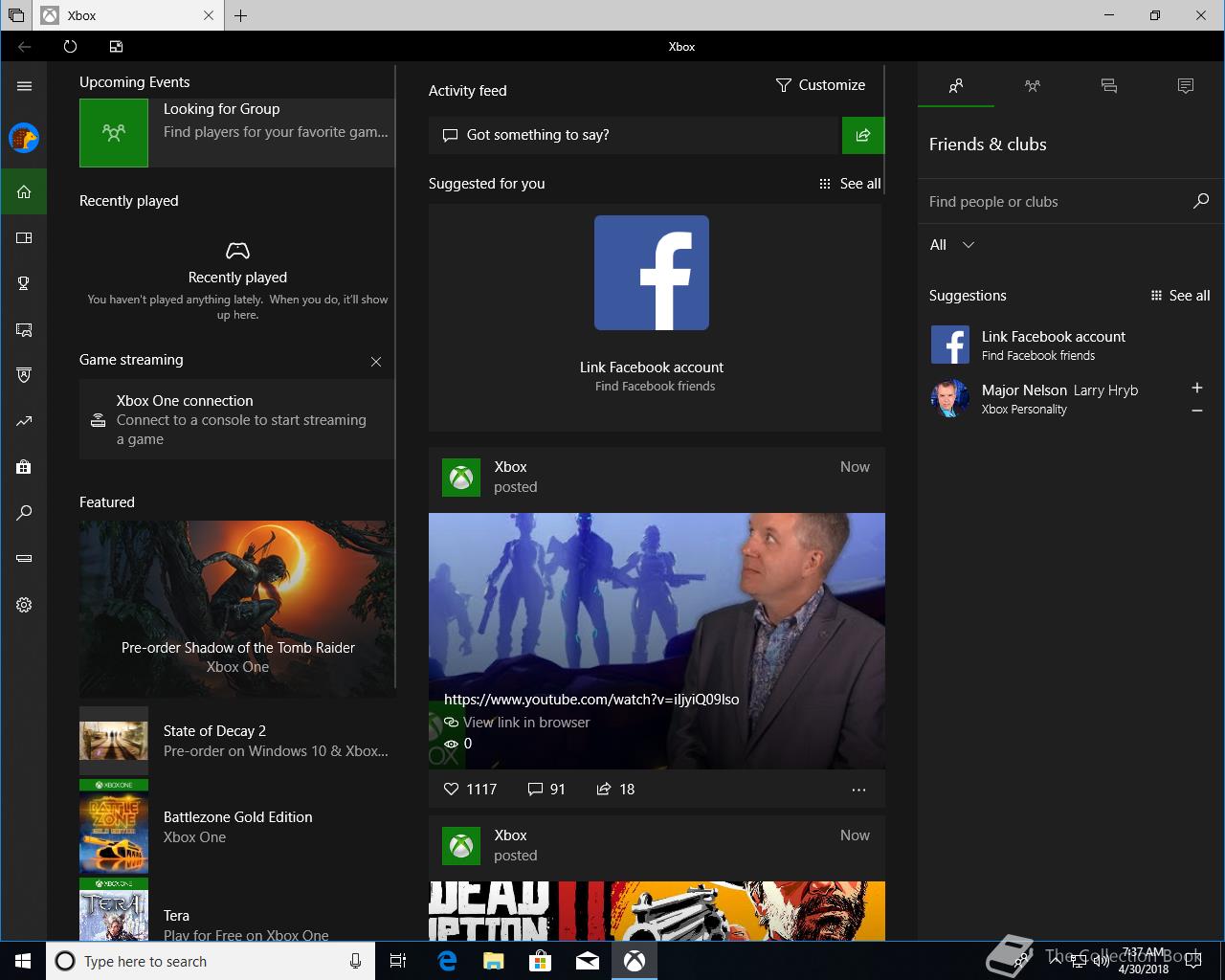The height and width of the screenshot is (980, 1225).
Task: Switch to Messages tab icon
Action: point(1109,86)
